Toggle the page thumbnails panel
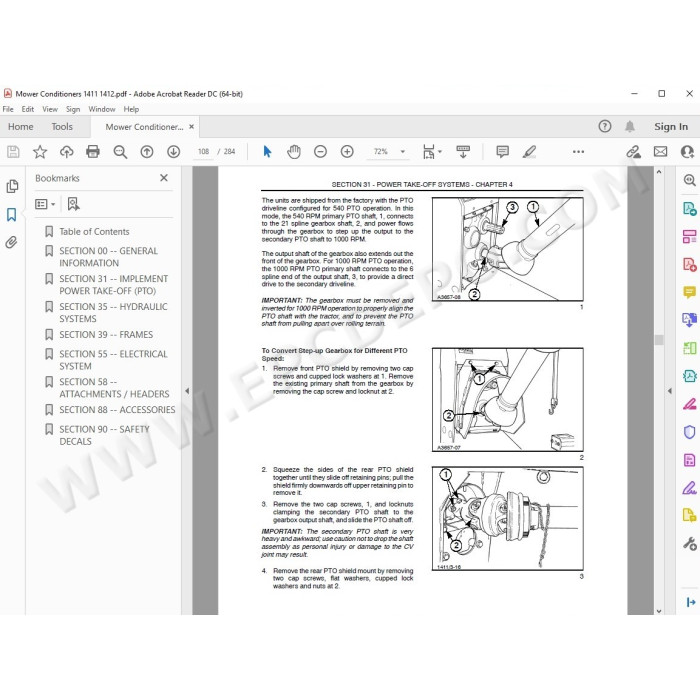Screen dimensions: 700x700 (x=12, y=186)
